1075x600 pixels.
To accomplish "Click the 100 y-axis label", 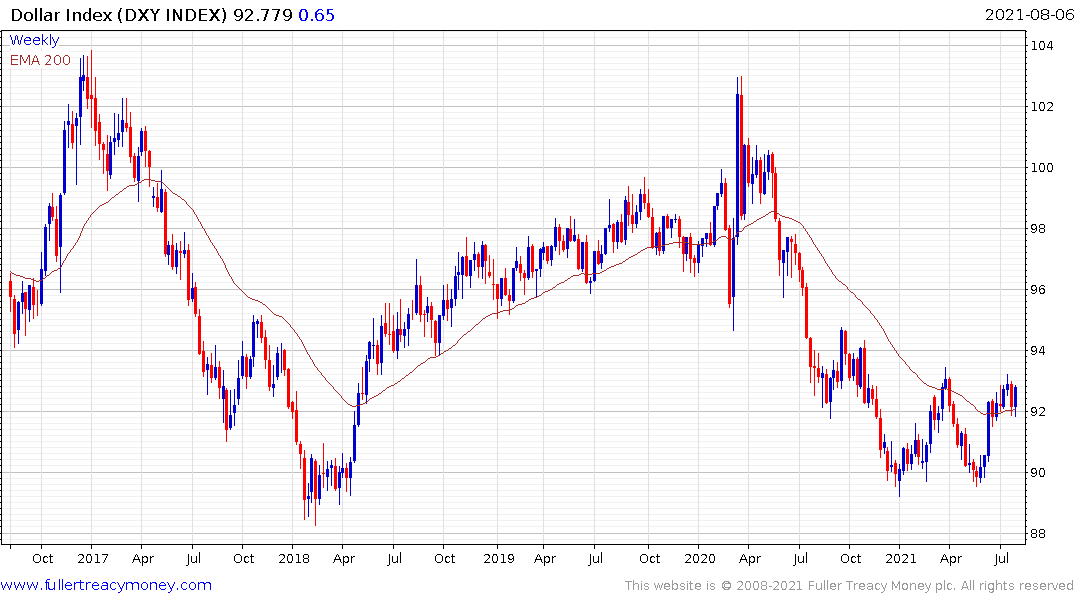I will (x=1042, y=168).
